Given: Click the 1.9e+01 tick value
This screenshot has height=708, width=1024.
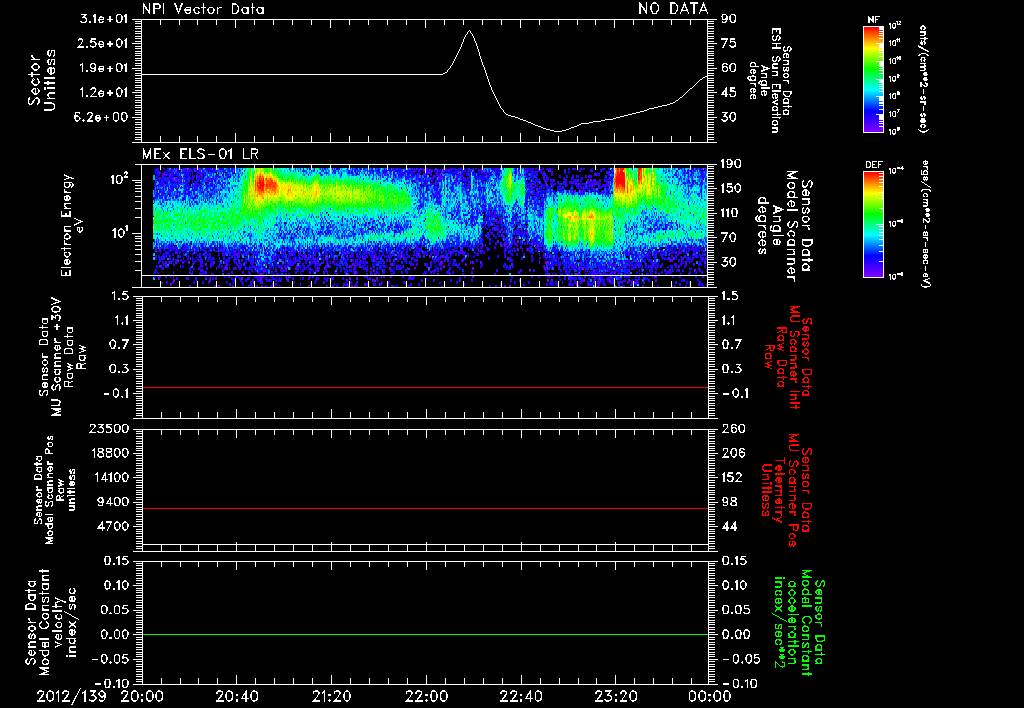Looking at the screenshot, I should click(x=104, y=68).
